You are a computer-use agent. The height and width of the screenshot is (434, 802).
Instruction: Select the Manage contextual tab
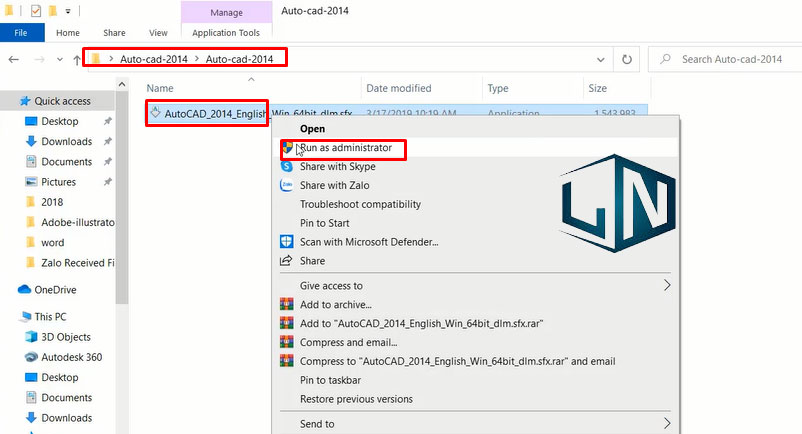(x=226, y=12)
